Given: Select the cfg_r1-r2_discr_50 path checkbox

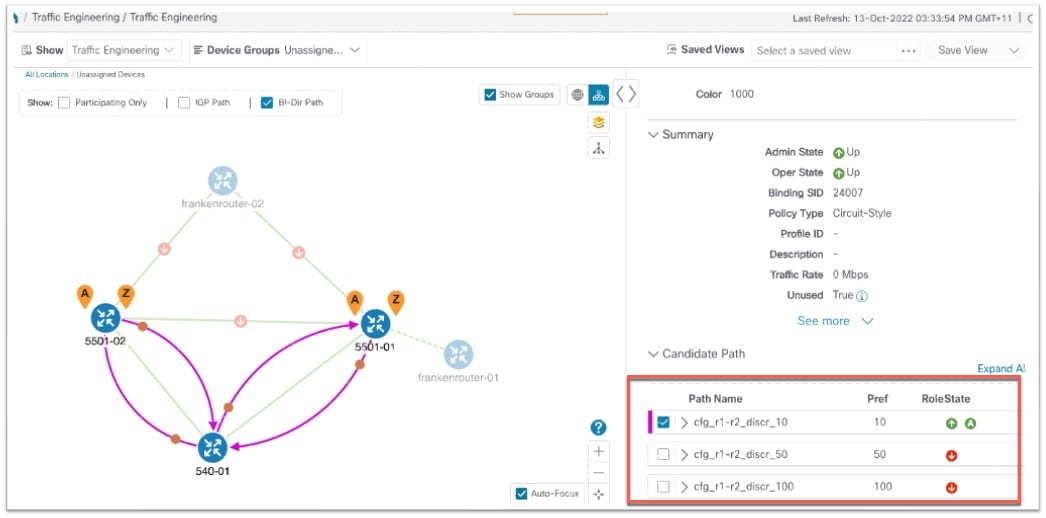Looking at the screenshot, I should [x=663, y=455].
